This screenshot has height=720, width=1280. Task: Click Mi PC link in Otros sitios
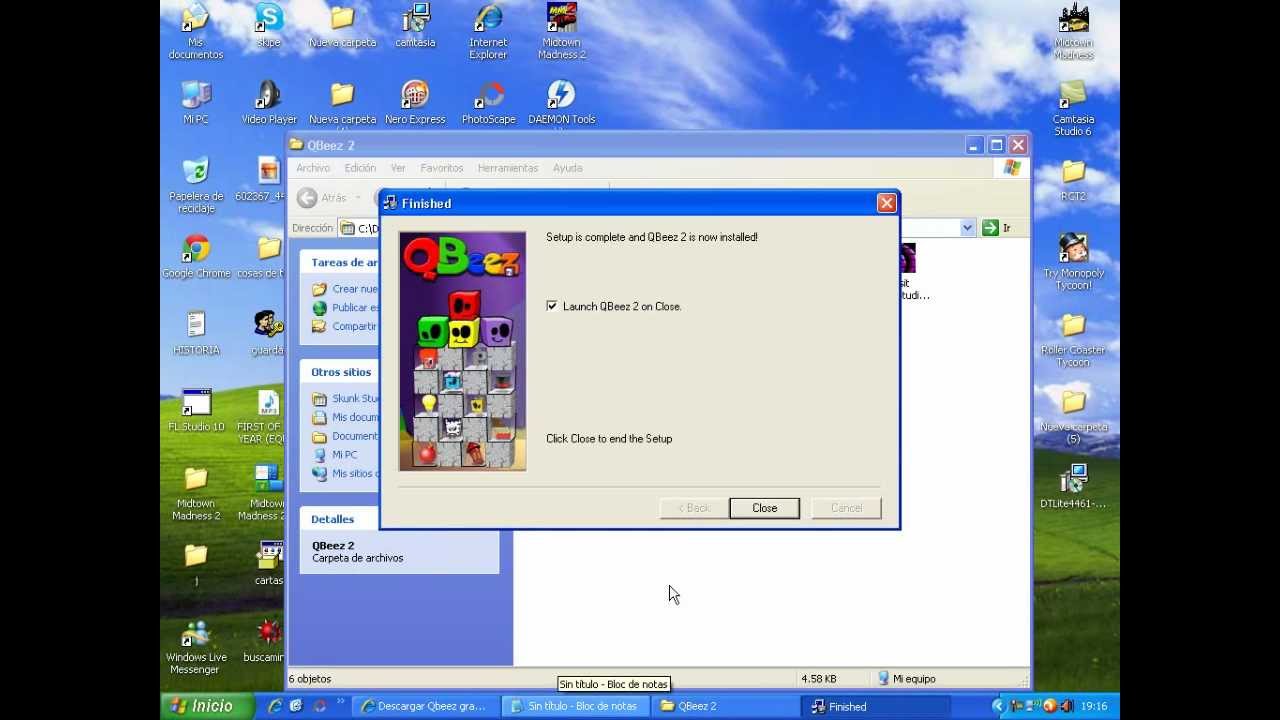click(344, 455)
